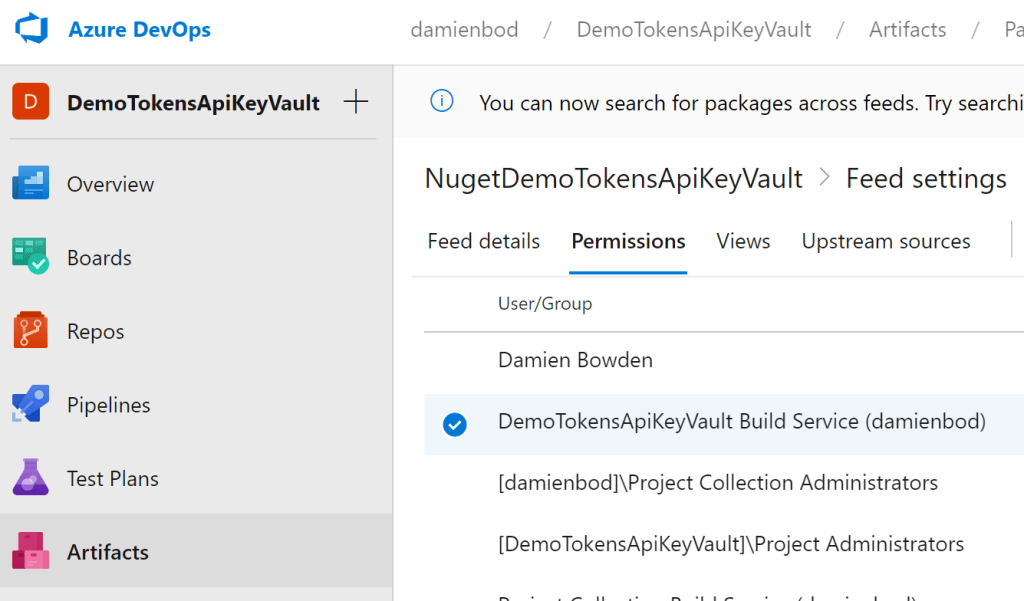
Task: Click the Repos icon in sidebar
Action: pos(30,330)
